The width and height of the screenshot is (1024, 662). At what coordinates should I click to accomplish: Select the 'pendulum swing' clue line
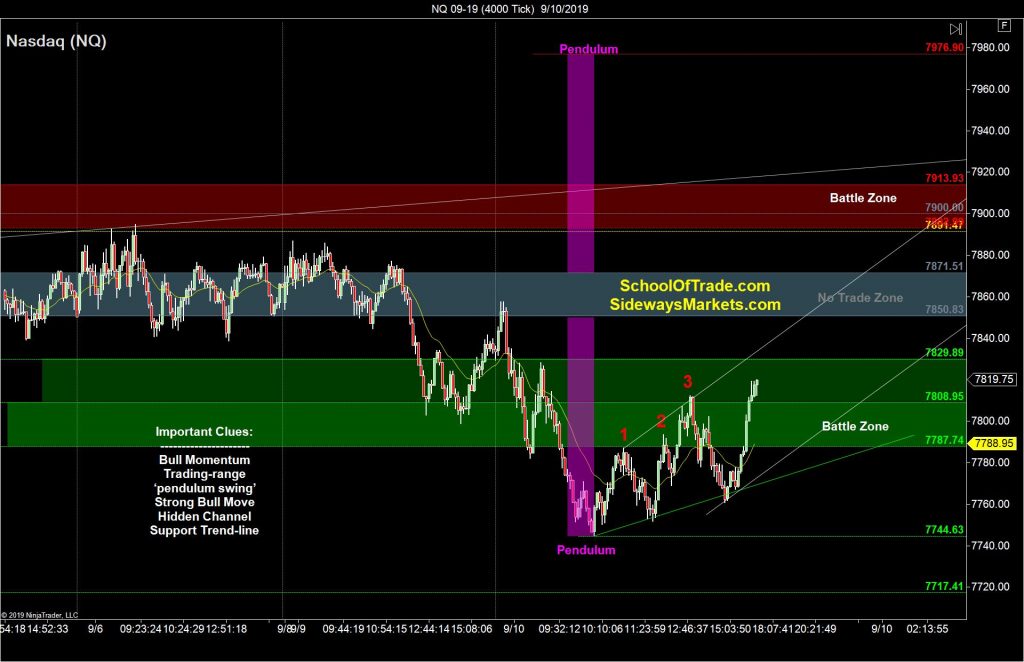(x=204, y=488)
